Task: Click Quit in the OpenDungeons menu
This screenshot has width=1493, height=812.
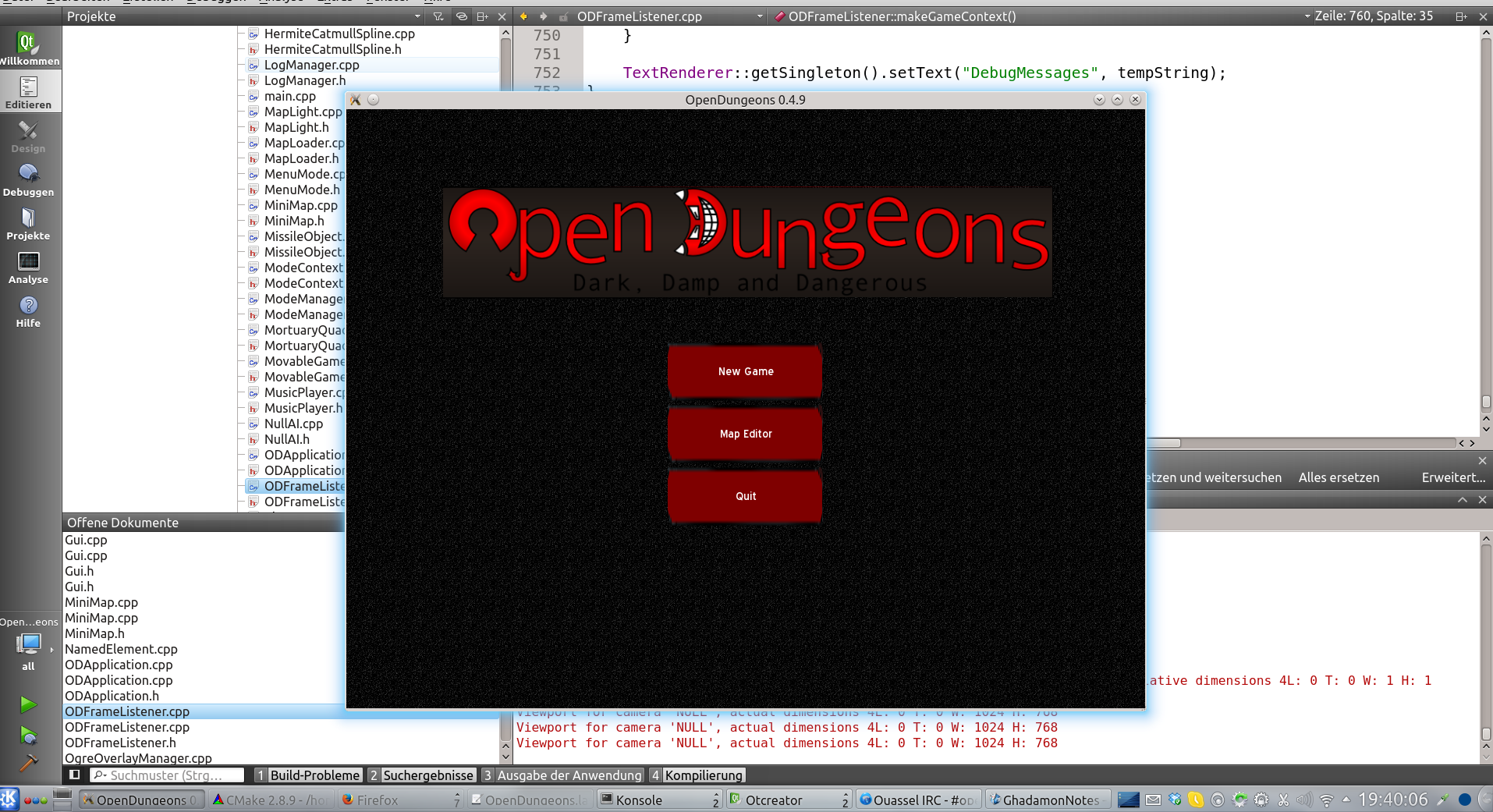Action: click(745, 496)
